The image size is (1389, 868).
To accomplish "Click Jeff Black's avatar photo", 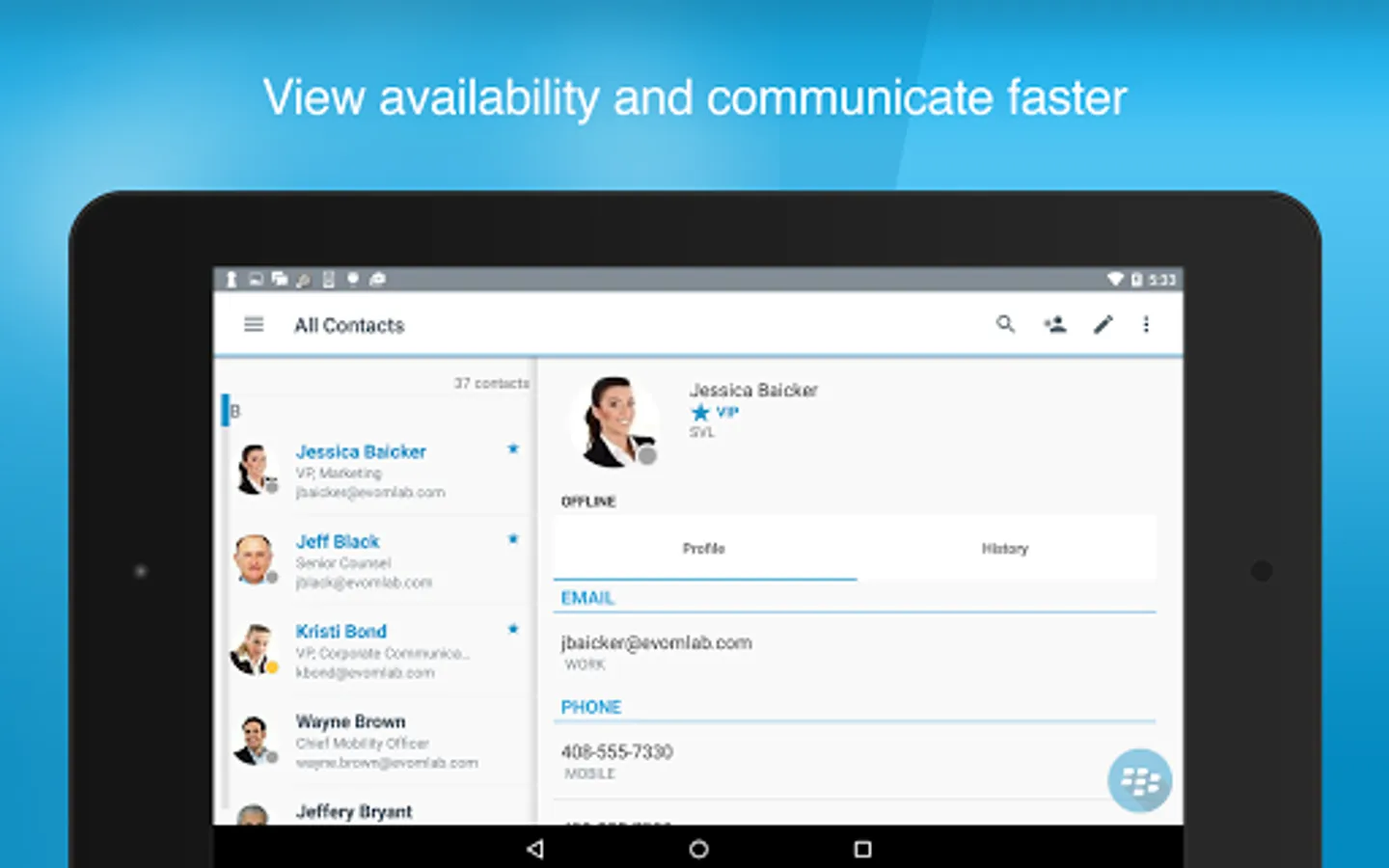I will point(255,559).
